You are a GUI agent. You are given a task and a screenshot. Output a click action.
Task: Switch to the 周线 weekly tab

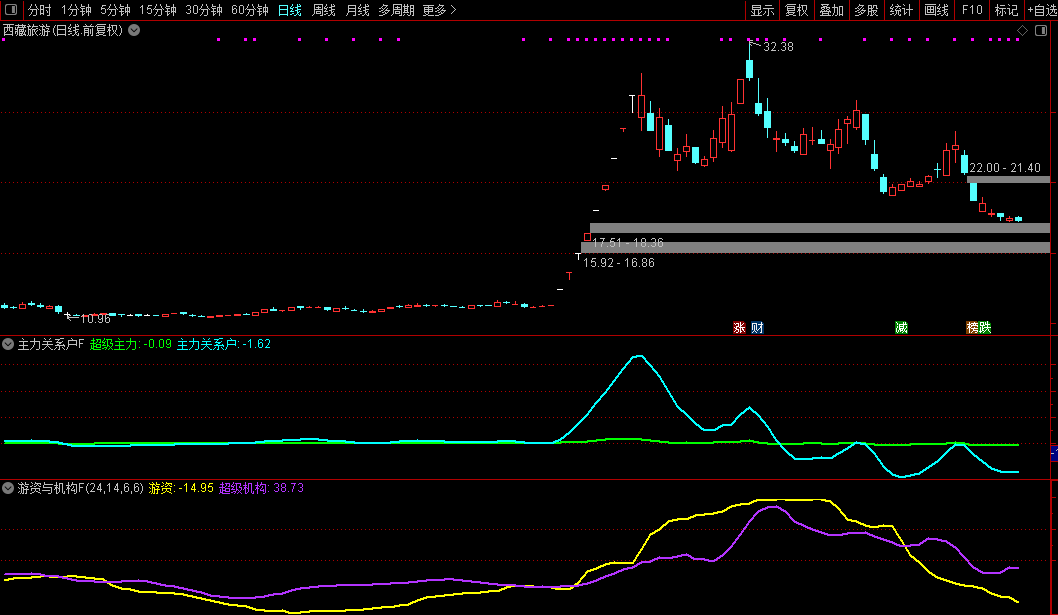(x=323, y=10)
